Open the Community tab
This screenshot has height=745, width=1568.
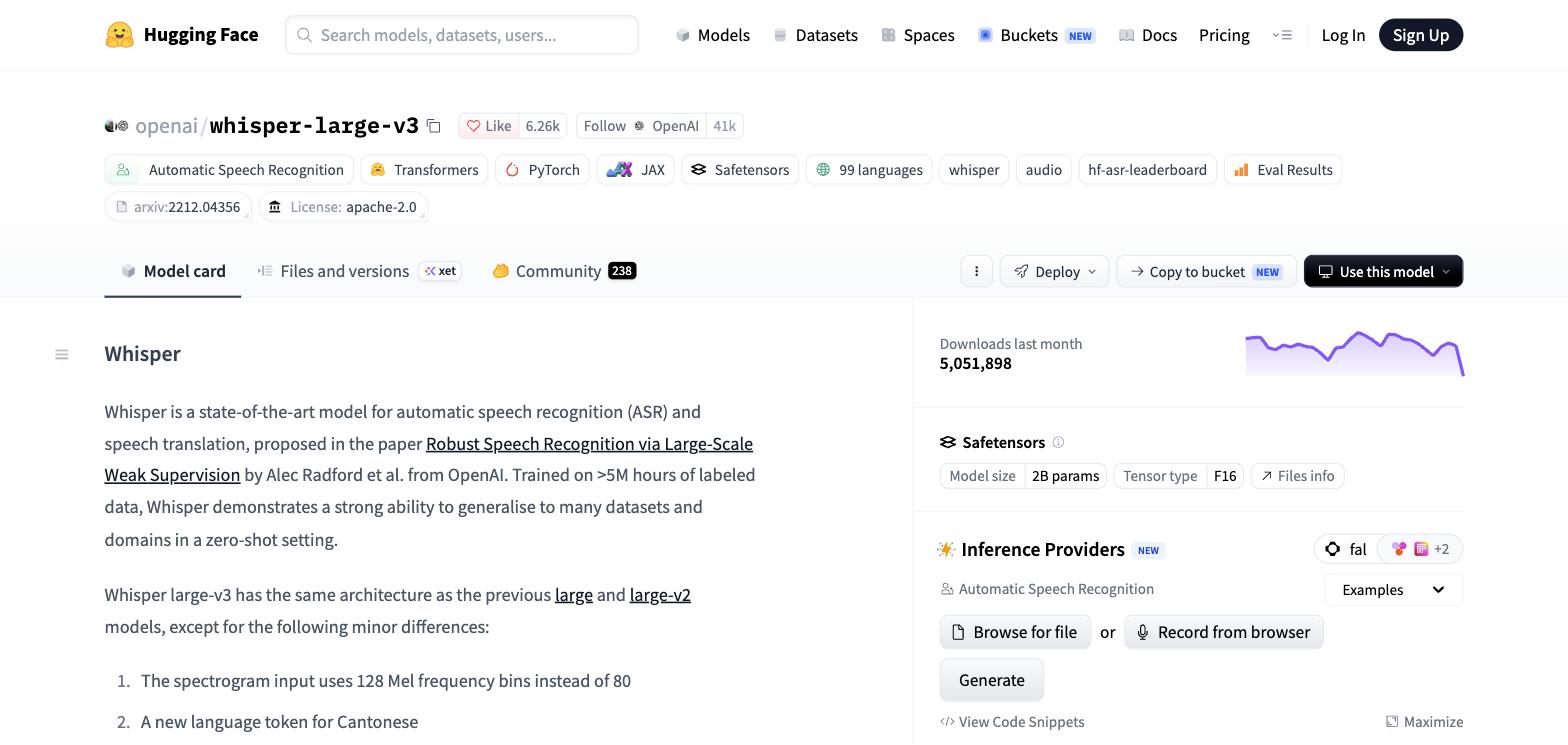click(564, 271)
